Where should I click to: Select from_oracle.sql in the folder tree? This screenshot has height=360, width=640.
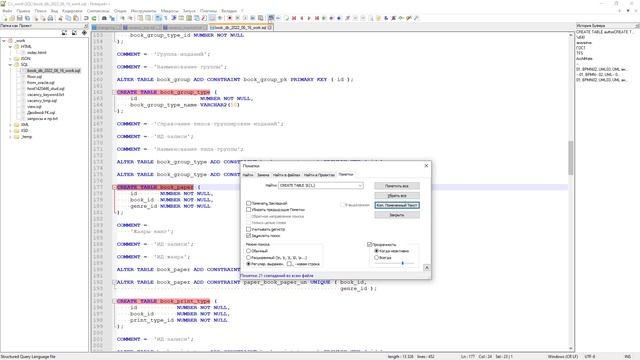pyautogui.click(x=40, y=82)
